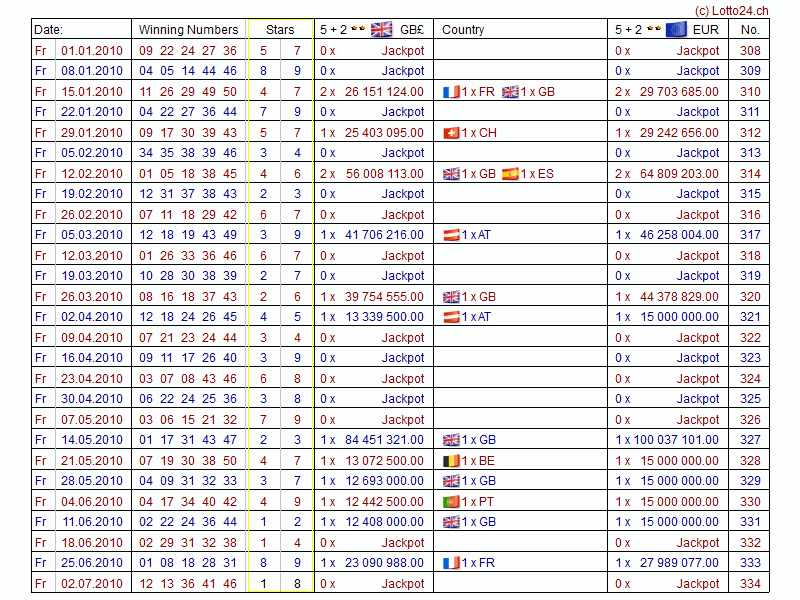This screenshot has height=600, width=800.
Task: Click the French flag in the 25.06.2010 row
Action: (x=451, y=563)
